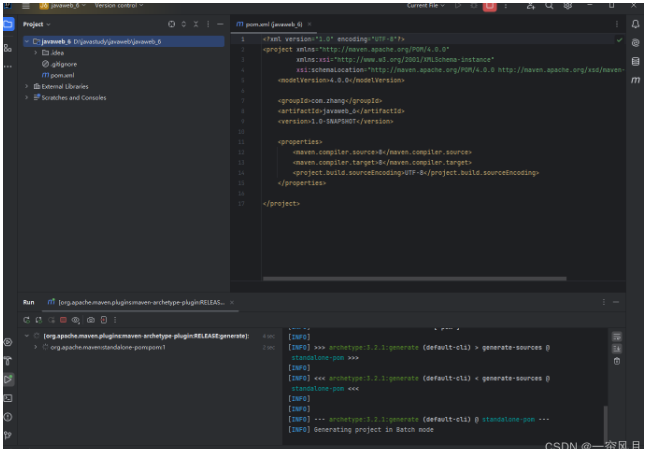
Task: Open the Maven tool window icon
Action: (x=636, y=79)
